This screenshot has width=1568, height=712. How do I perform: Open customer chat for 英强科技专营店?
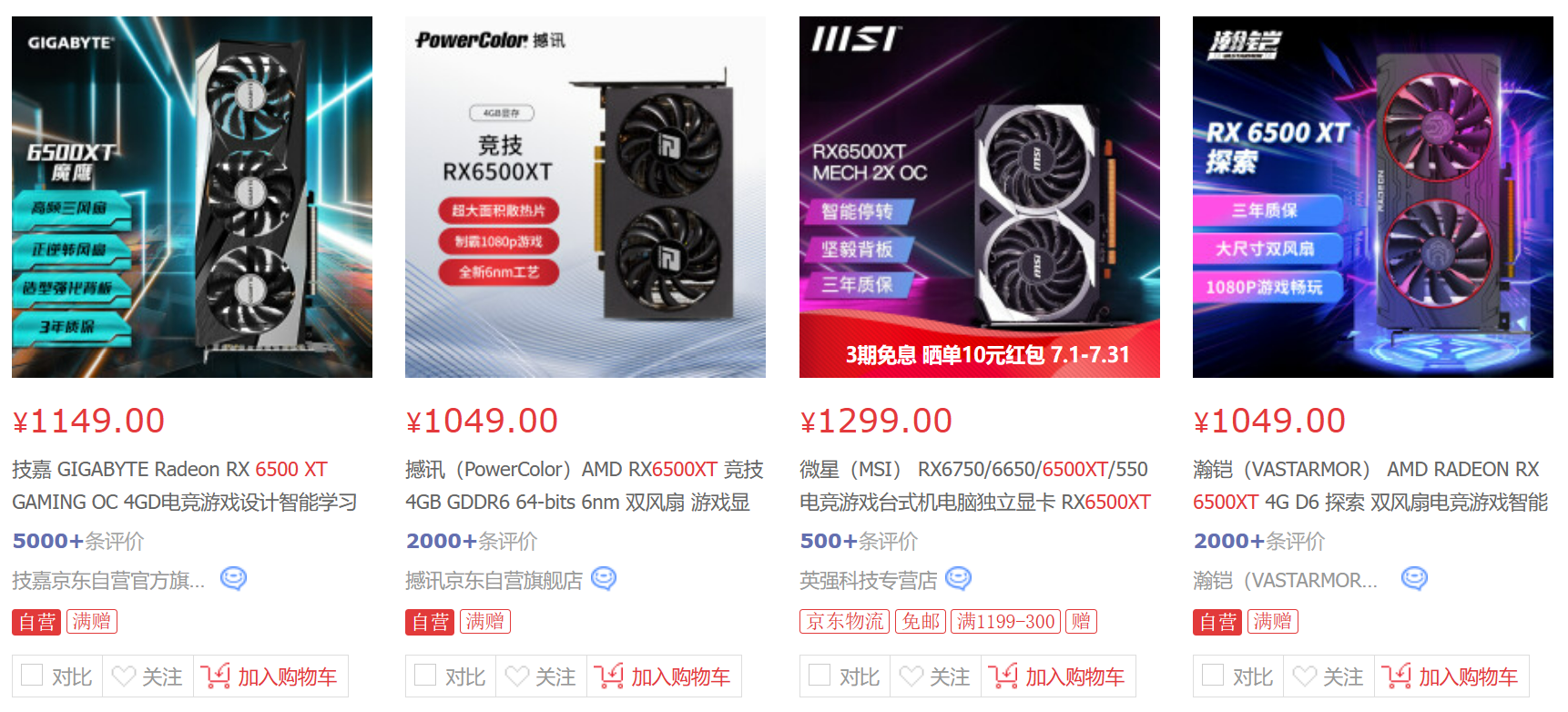coord(959,579)
